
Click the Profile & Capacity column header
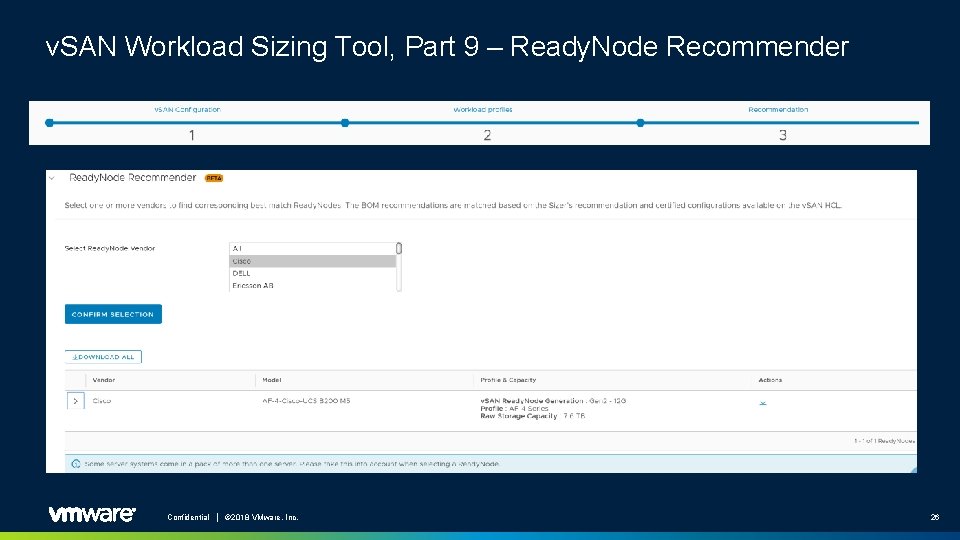508,380
